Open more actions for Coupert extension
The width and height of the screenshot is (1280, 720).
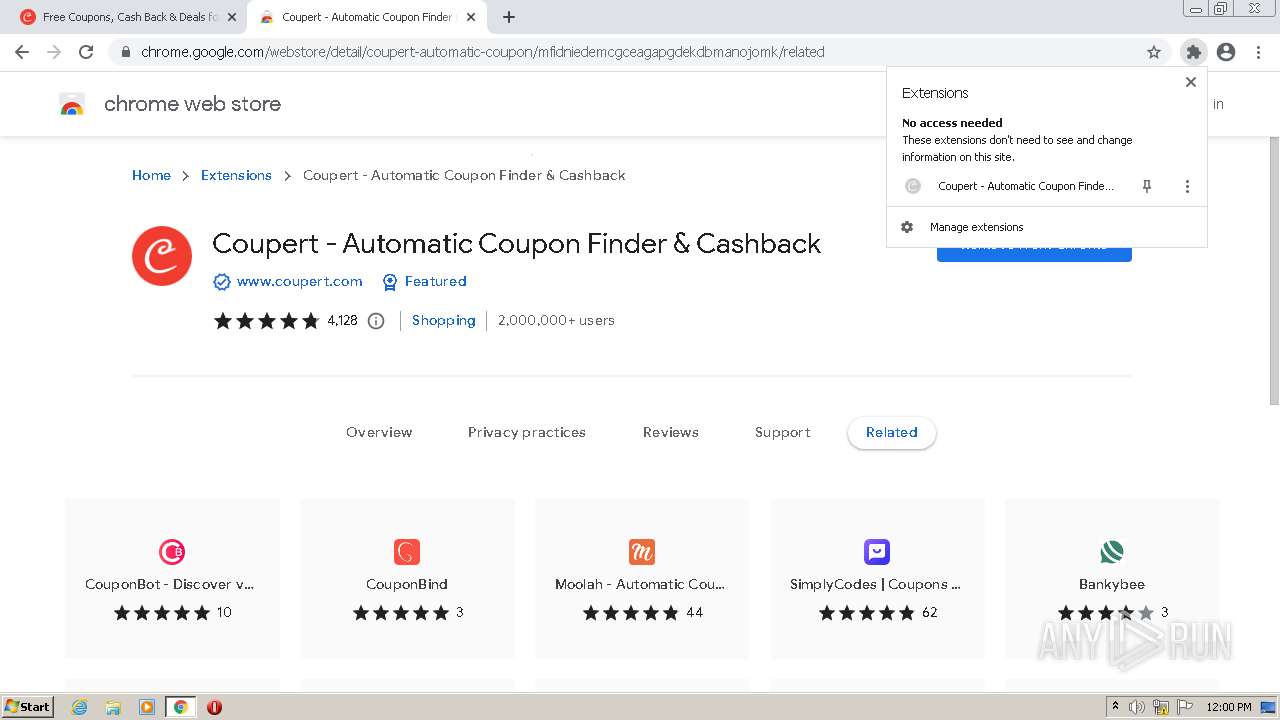tap(1187, 186)
